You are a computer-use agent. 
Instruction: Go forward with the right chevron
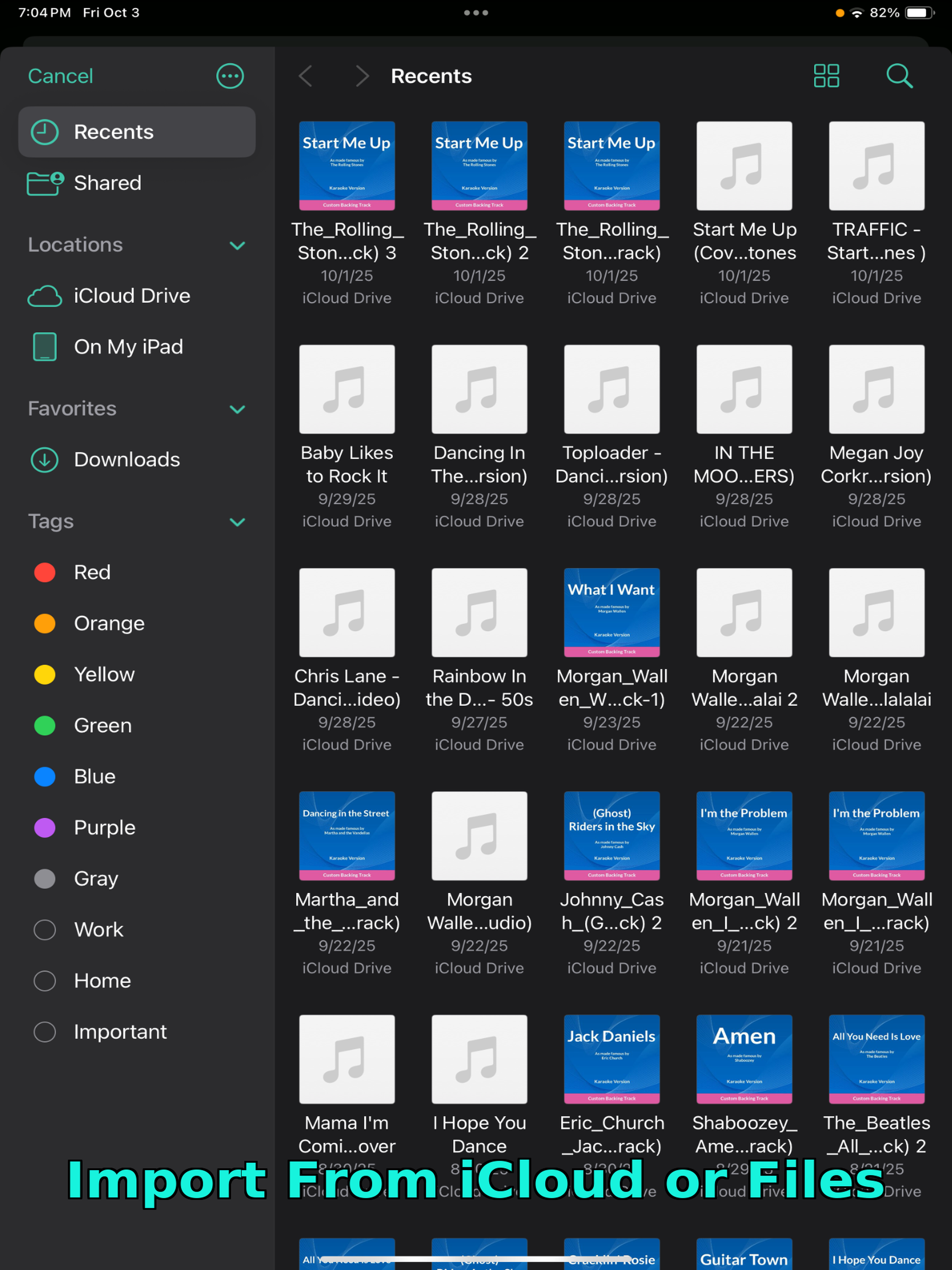coord(362,76)
